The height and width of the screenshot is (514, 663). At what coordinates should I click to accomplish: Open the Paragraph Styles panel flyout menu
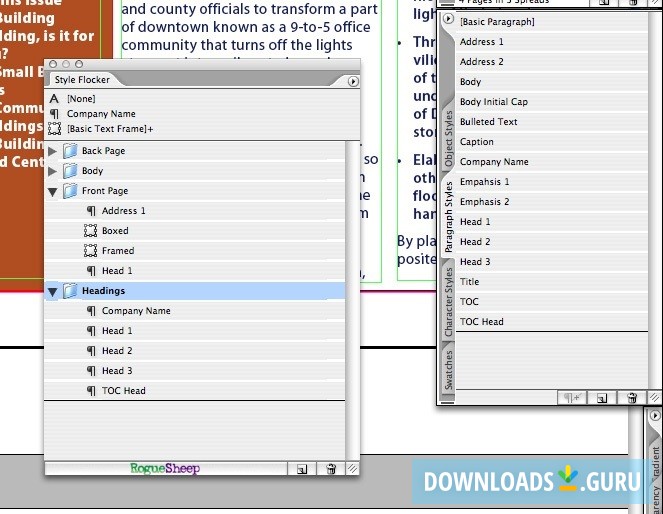click(448, 19)
